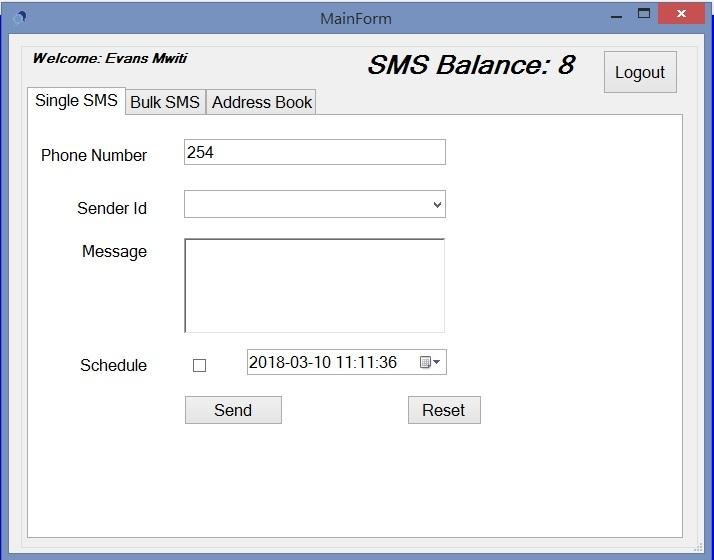Switch to the Single SMS tab

(76, 100)
